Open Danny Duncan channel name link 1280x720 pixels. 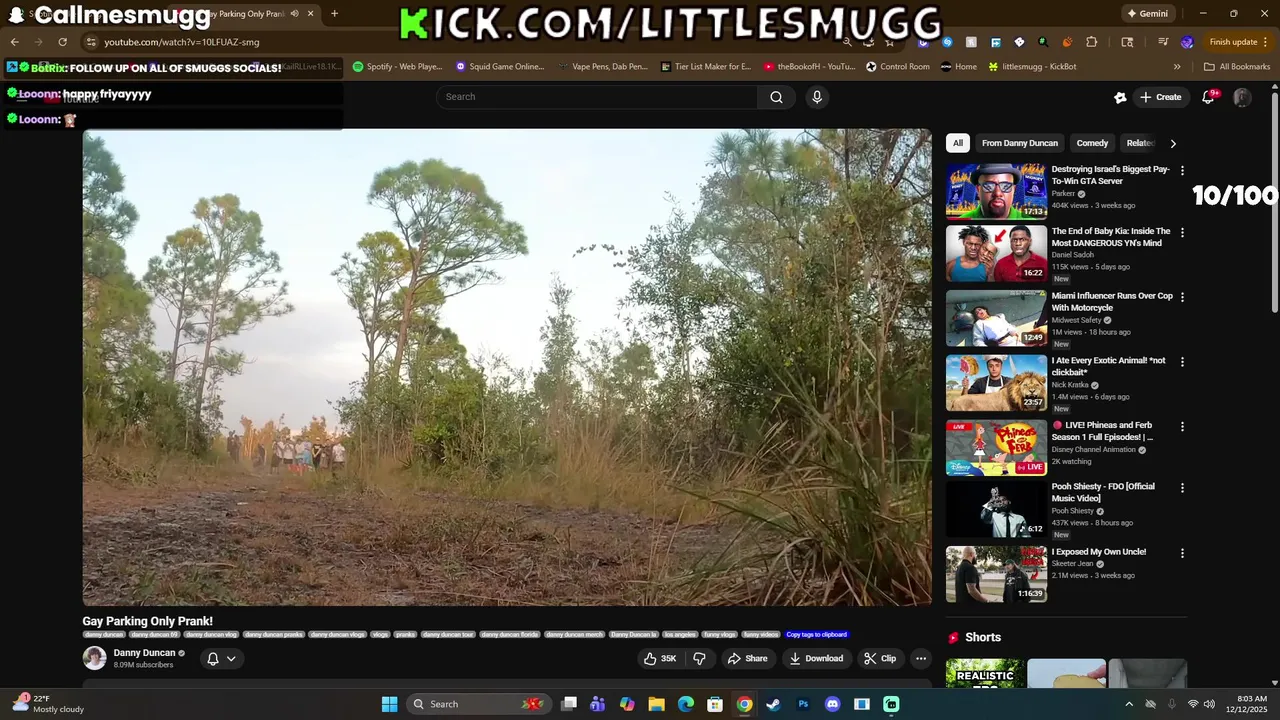[x=144, y=653]
